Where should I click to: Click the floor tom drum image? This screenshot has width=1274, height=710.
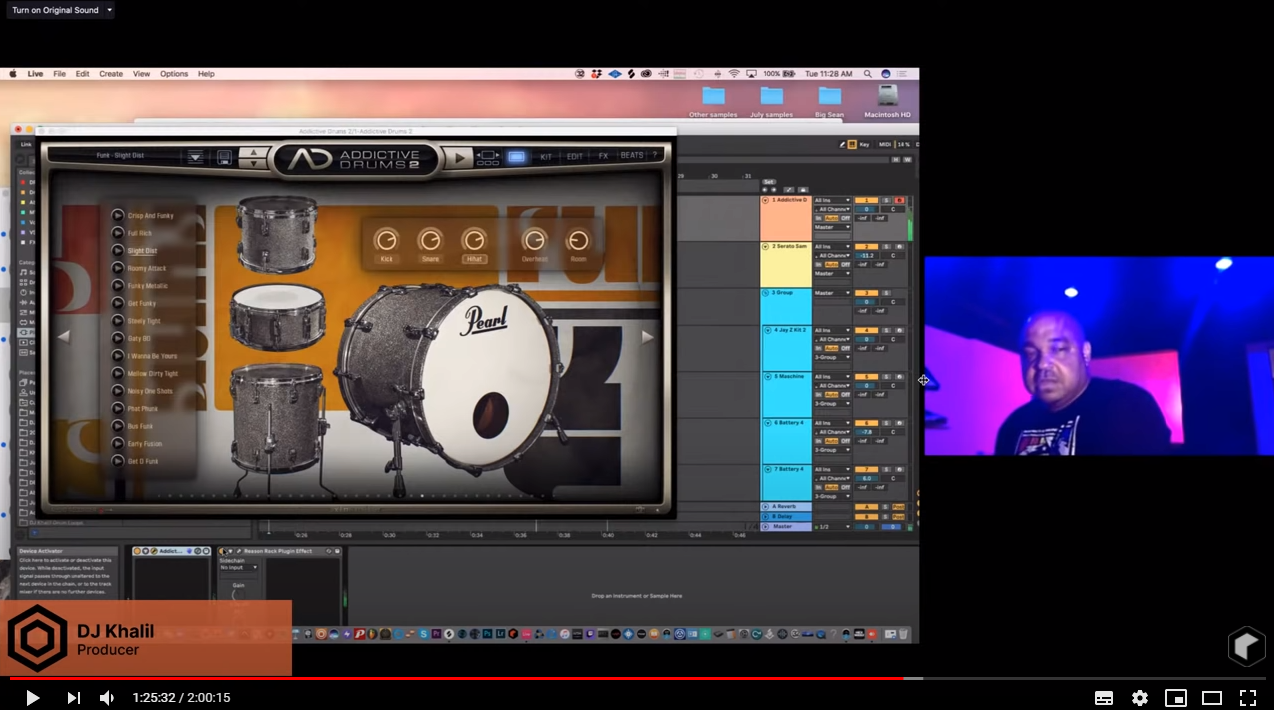pyautogui.click(x=277, y=417)
